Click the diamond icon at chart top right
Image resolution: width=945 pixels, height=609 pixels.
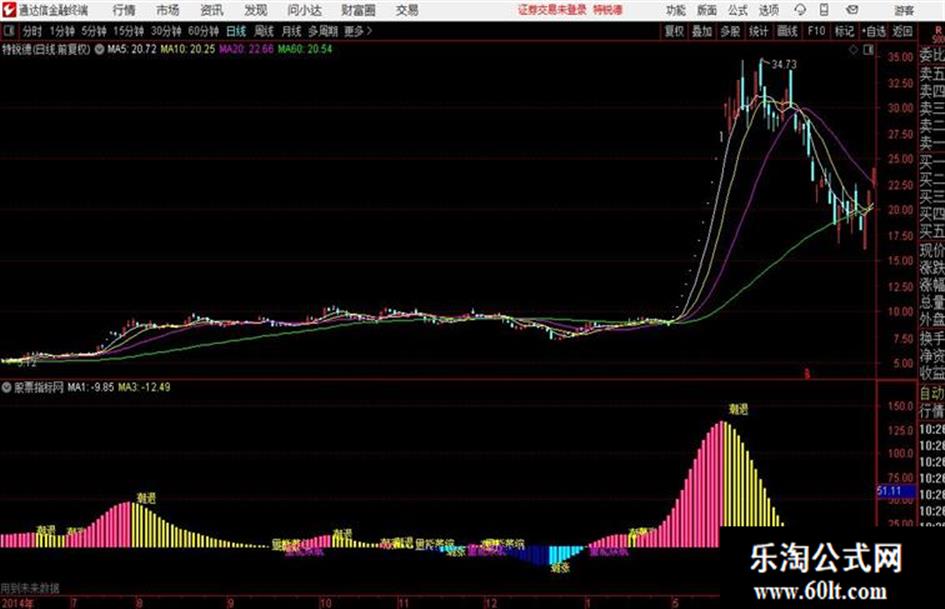853,50
